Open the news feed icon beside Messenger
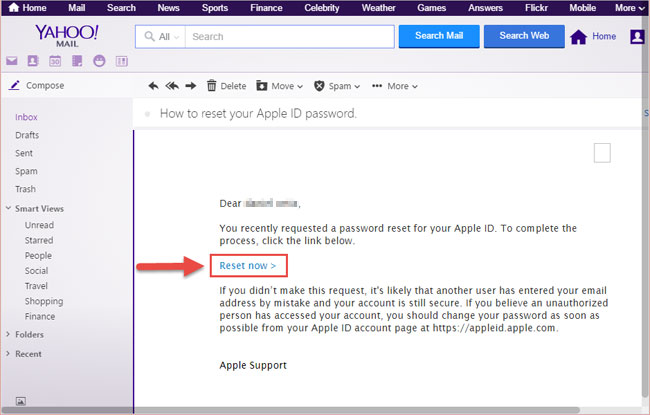The image size is (650, 415). pos(121,61)
